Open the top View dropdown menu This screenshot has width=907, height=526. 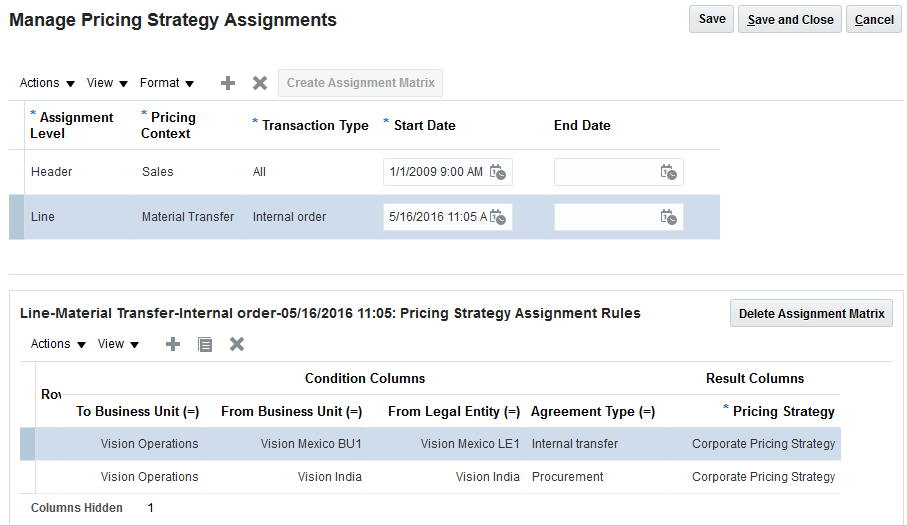tap(107, 83)
